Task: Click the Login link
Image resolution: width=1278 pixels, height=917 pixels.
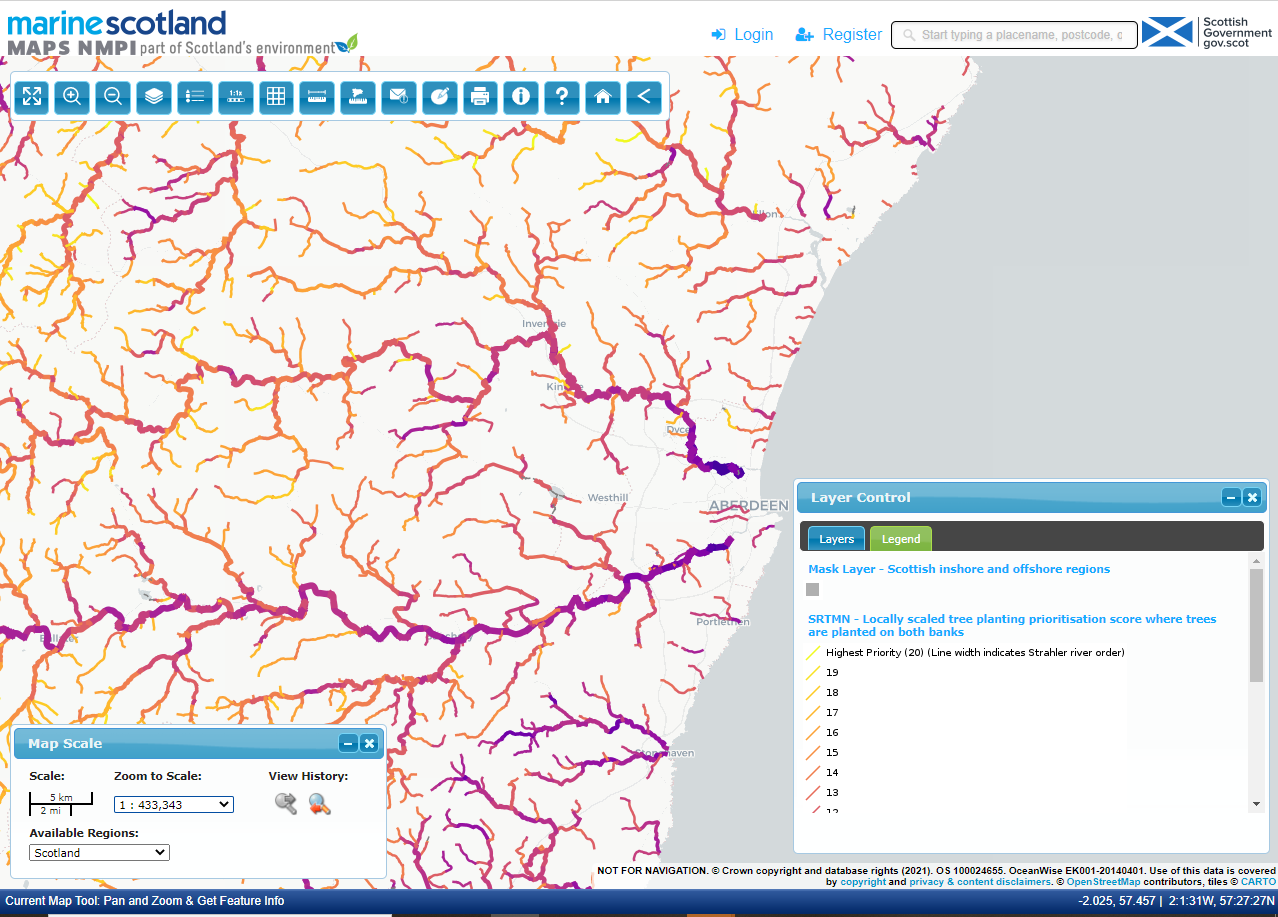Action: 742,35
